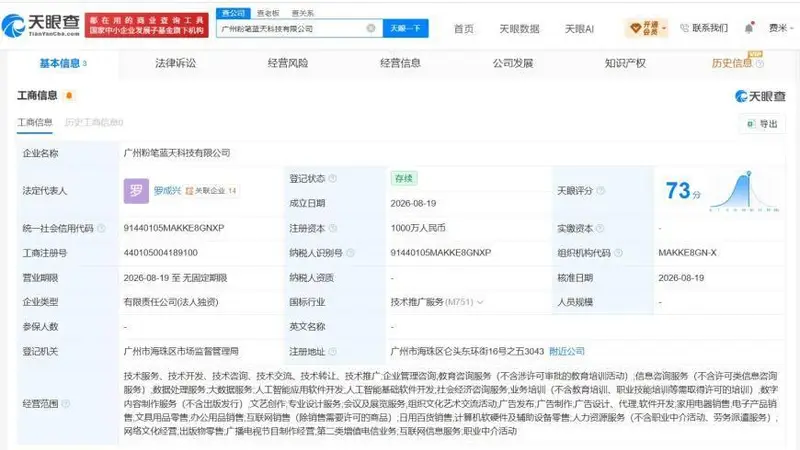Click the Tianyancha logo in header
This screenshot has height=450, width=800.
pos(41,25)
